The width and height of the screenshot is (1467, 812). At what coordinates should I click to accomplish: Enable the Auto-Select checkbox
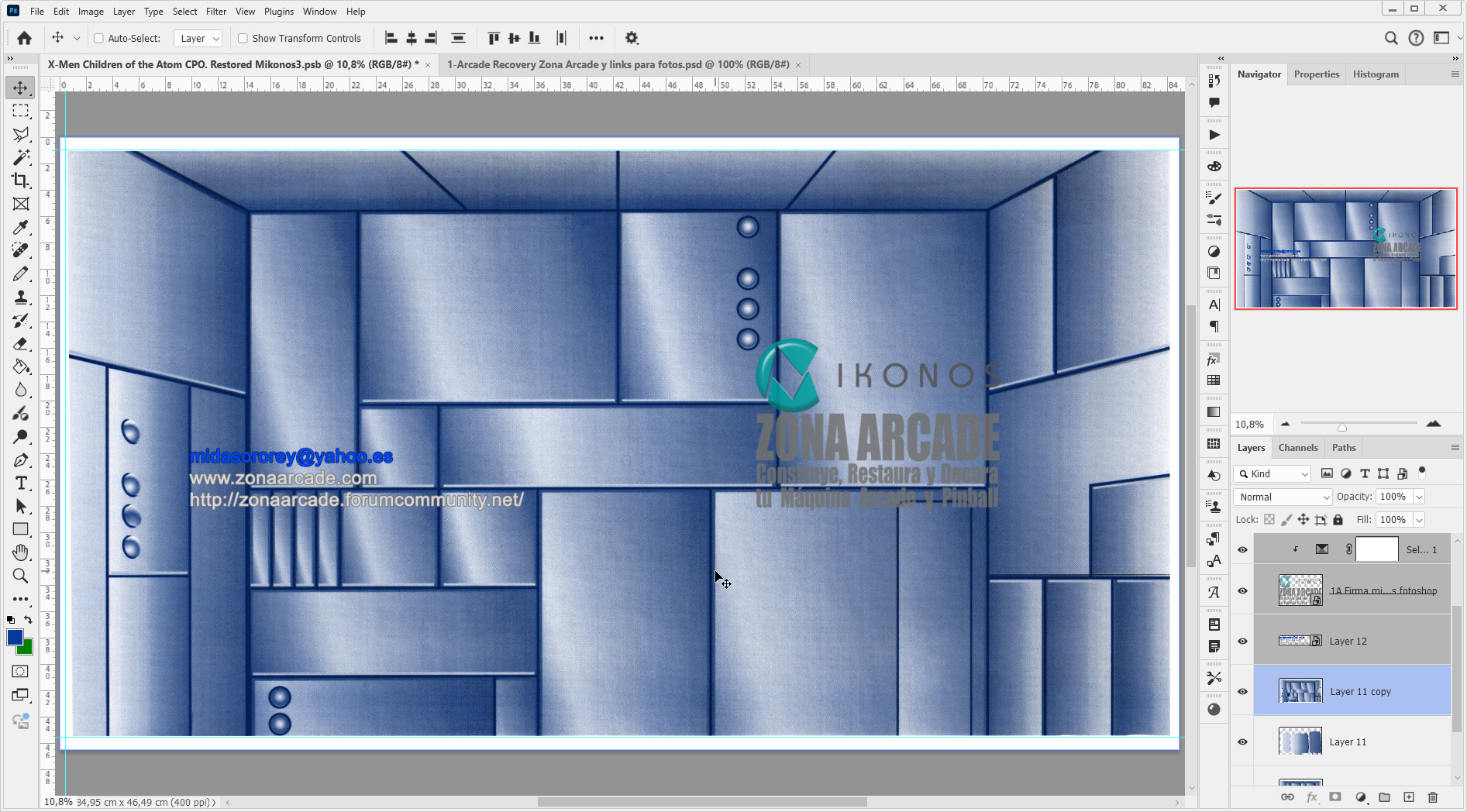98,38
